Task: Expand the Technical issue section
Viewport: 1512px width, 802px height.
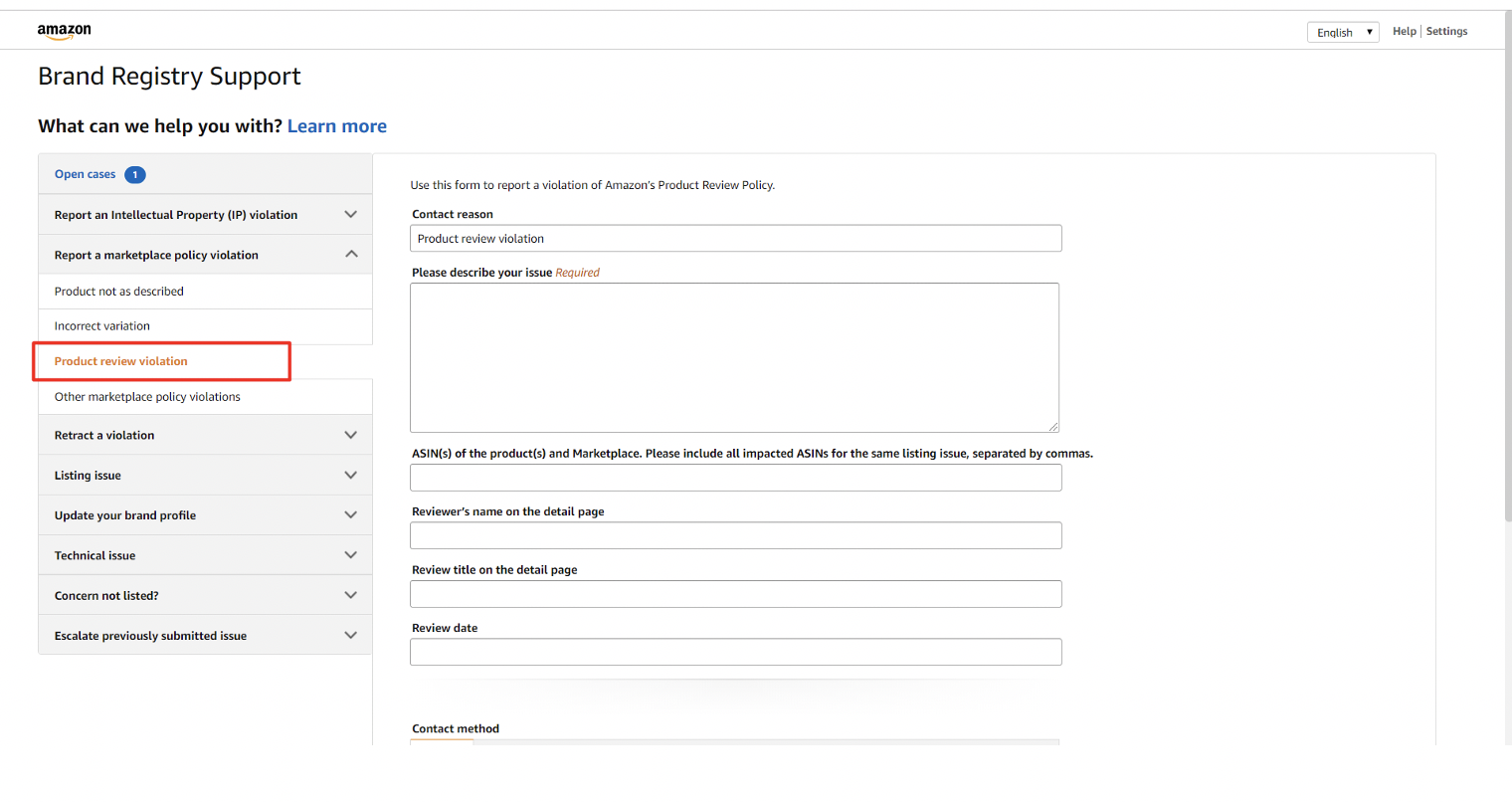Action: 205,555
